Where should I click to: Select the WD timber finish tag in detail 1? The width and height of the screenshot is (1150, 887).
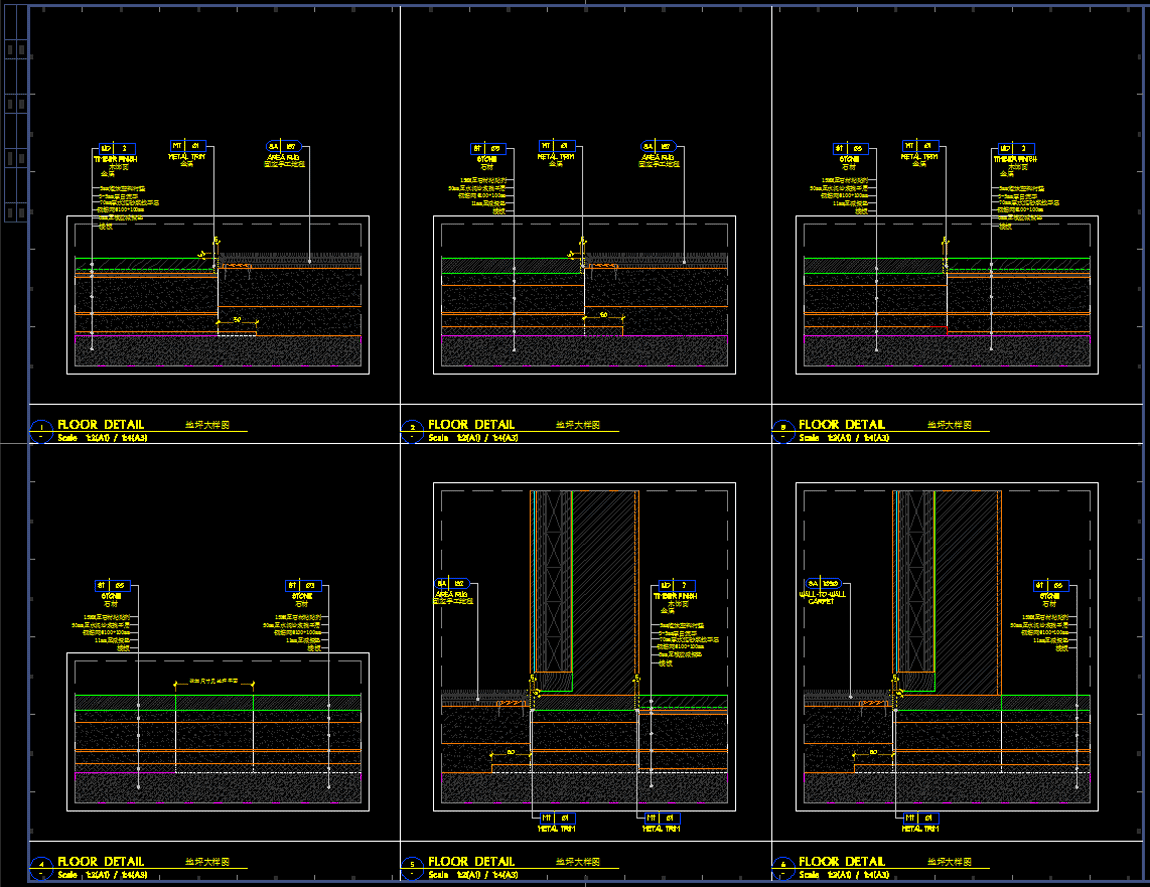114,147
